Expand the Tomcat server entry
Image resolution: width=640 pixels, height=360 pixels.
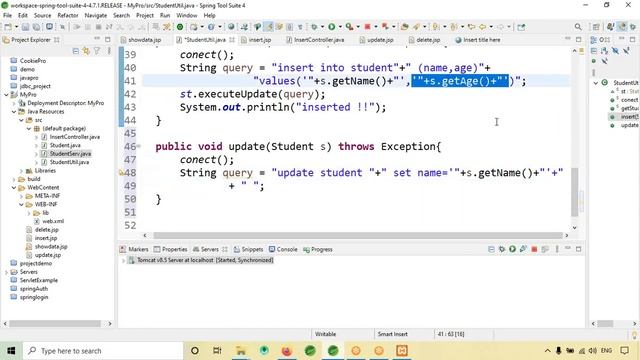point(123,260)
